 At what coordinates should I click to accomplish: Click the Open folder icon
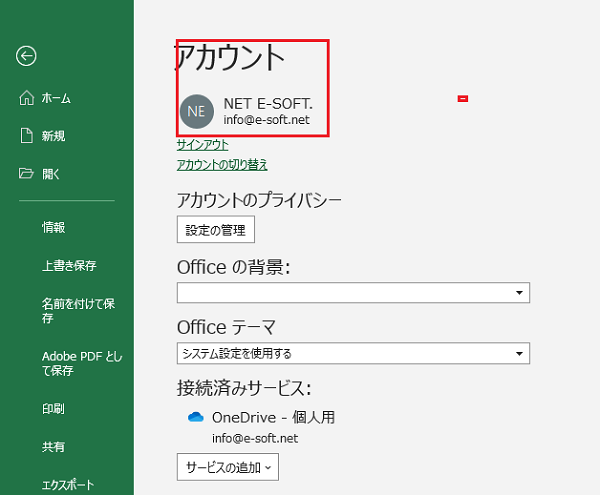pyautogui.click(x=26, y=173)
